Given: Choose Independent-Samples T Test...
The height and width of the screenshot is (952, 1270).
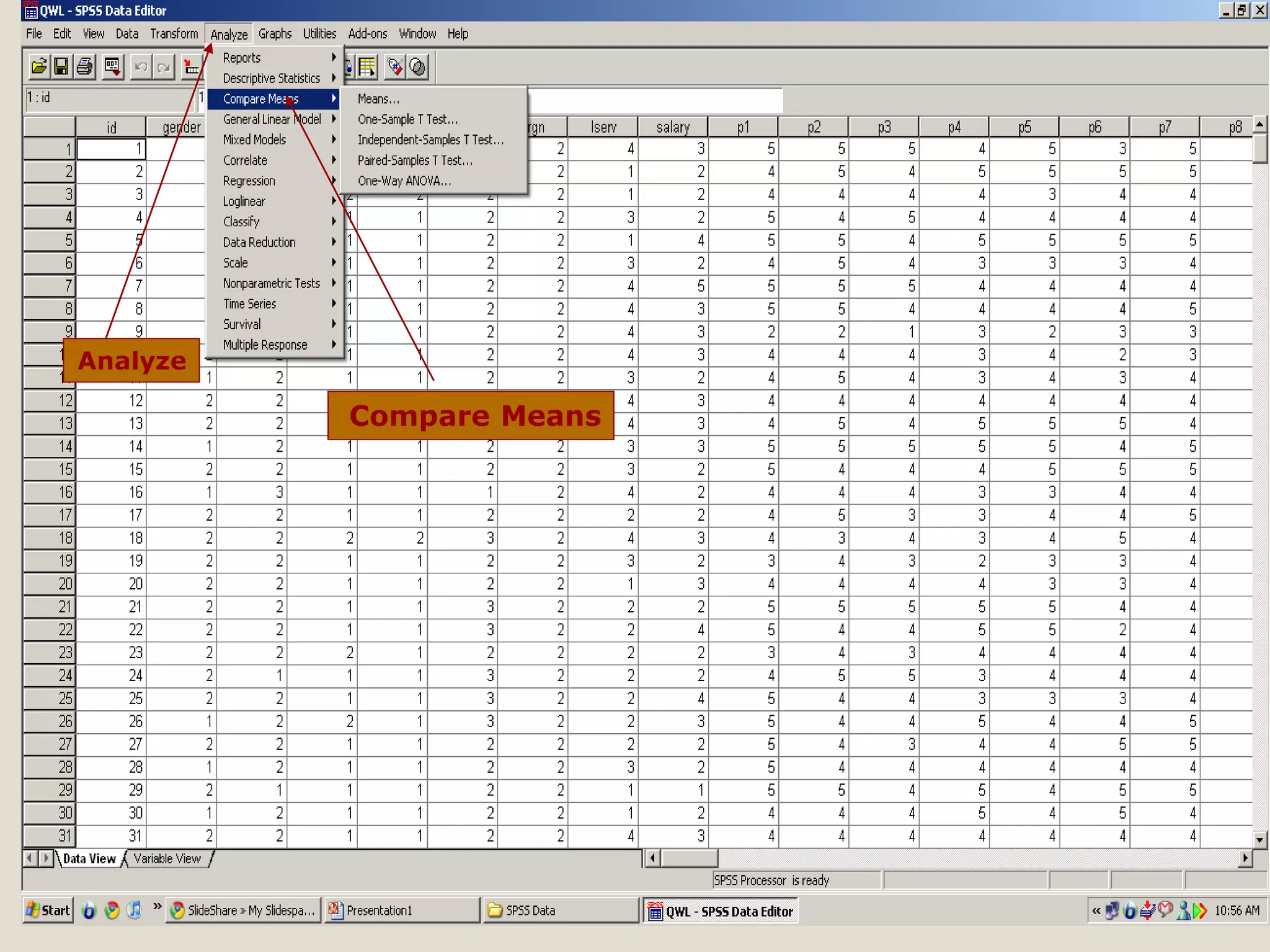Looking at the screenshot, I should click(434, 139).
